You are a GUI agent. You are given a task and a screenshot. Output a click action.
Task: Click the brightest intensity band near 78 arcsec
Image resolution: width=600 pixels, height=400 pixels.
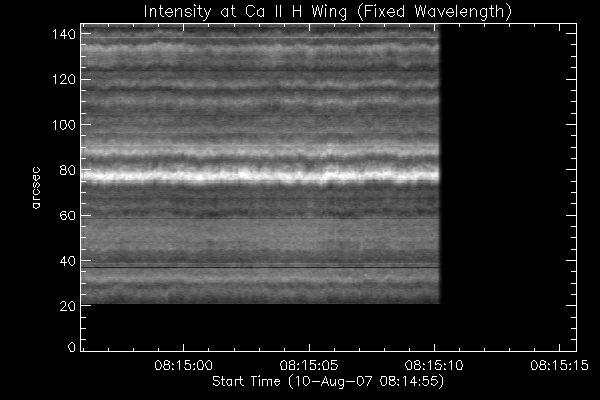pos(261,176)
